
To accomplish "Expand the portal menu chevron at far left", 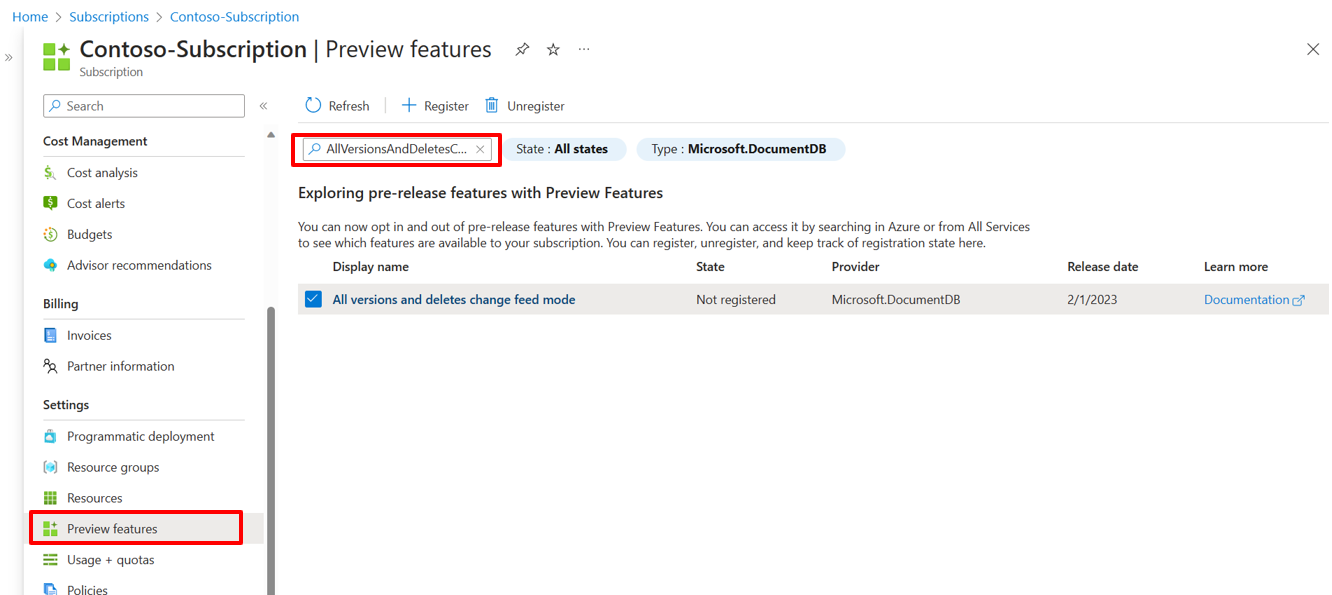I will pyautogui.click(x=9, y=58).
